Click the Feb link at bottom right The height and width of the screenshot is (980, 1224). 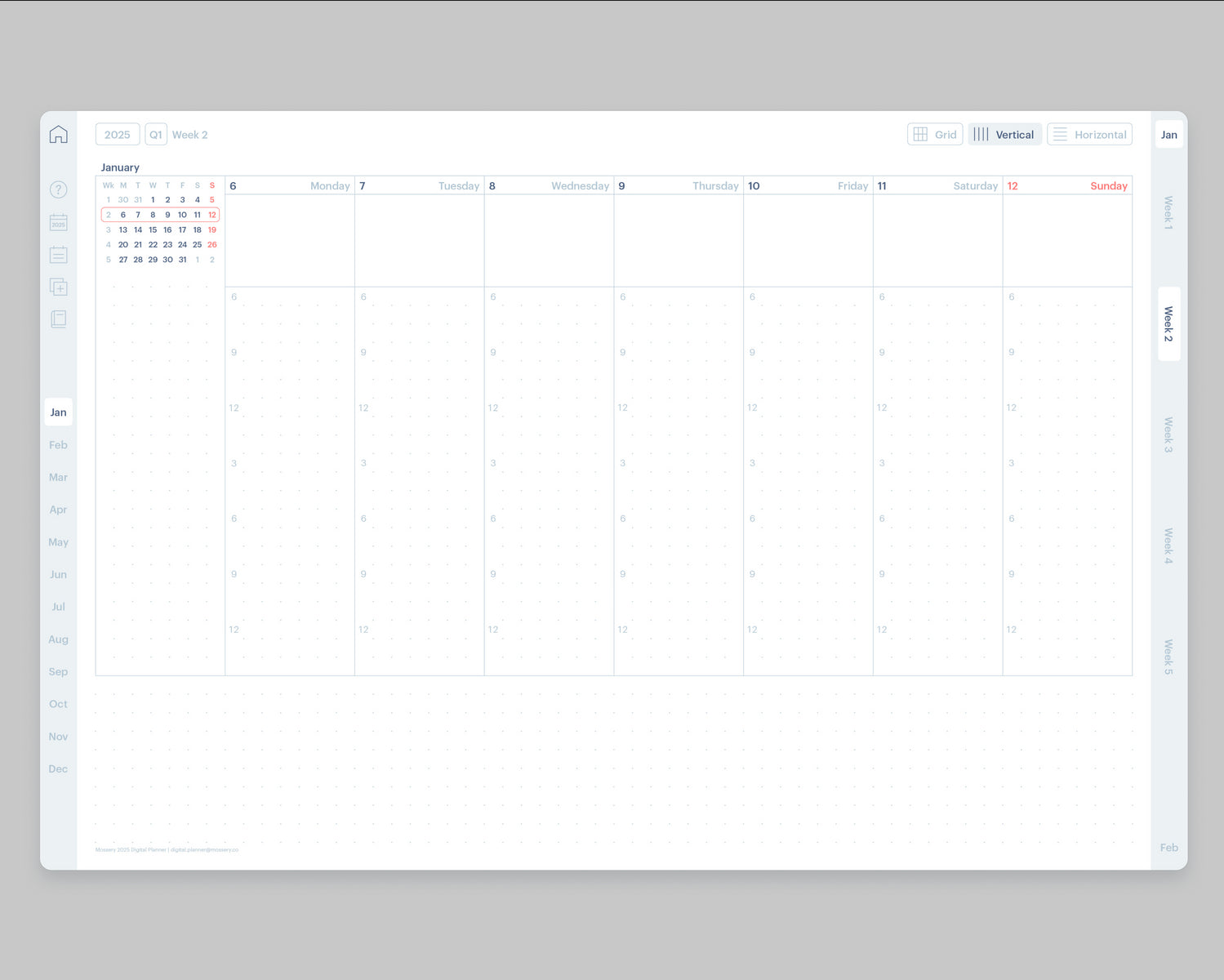[x=1168, y=848]
